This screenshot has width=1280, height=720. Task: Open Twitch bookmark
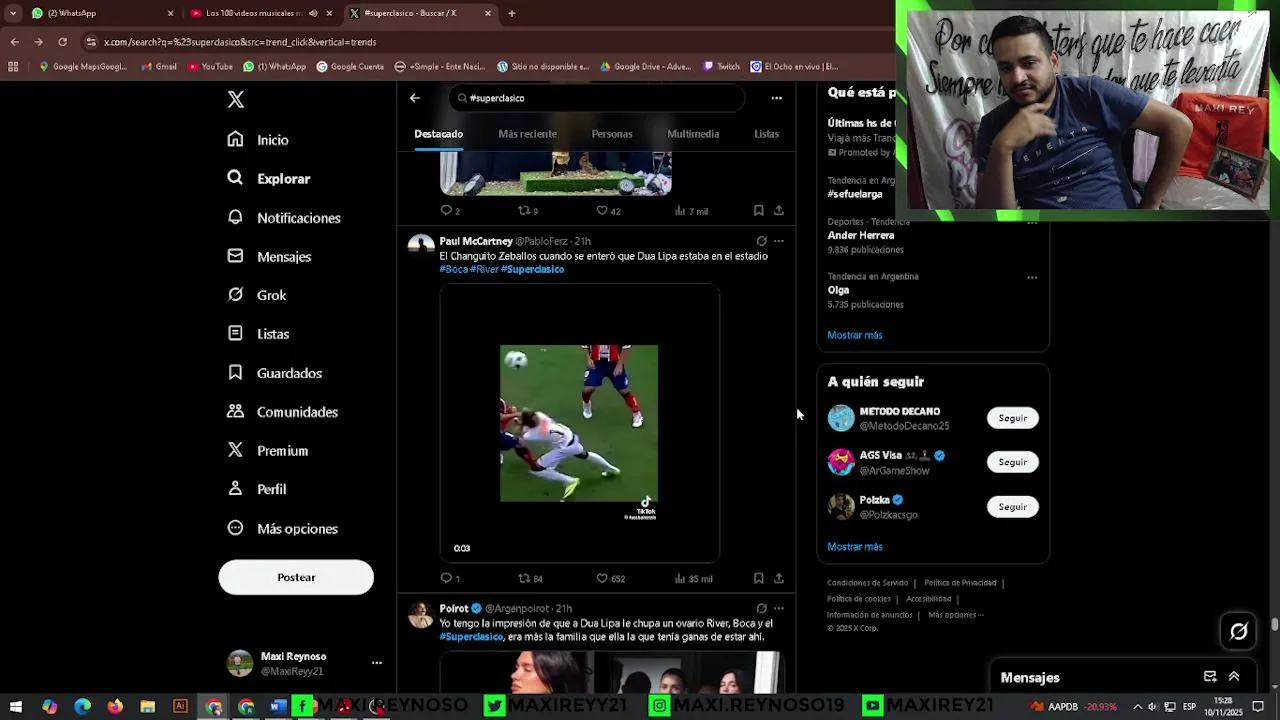click(x=722, y=67)
